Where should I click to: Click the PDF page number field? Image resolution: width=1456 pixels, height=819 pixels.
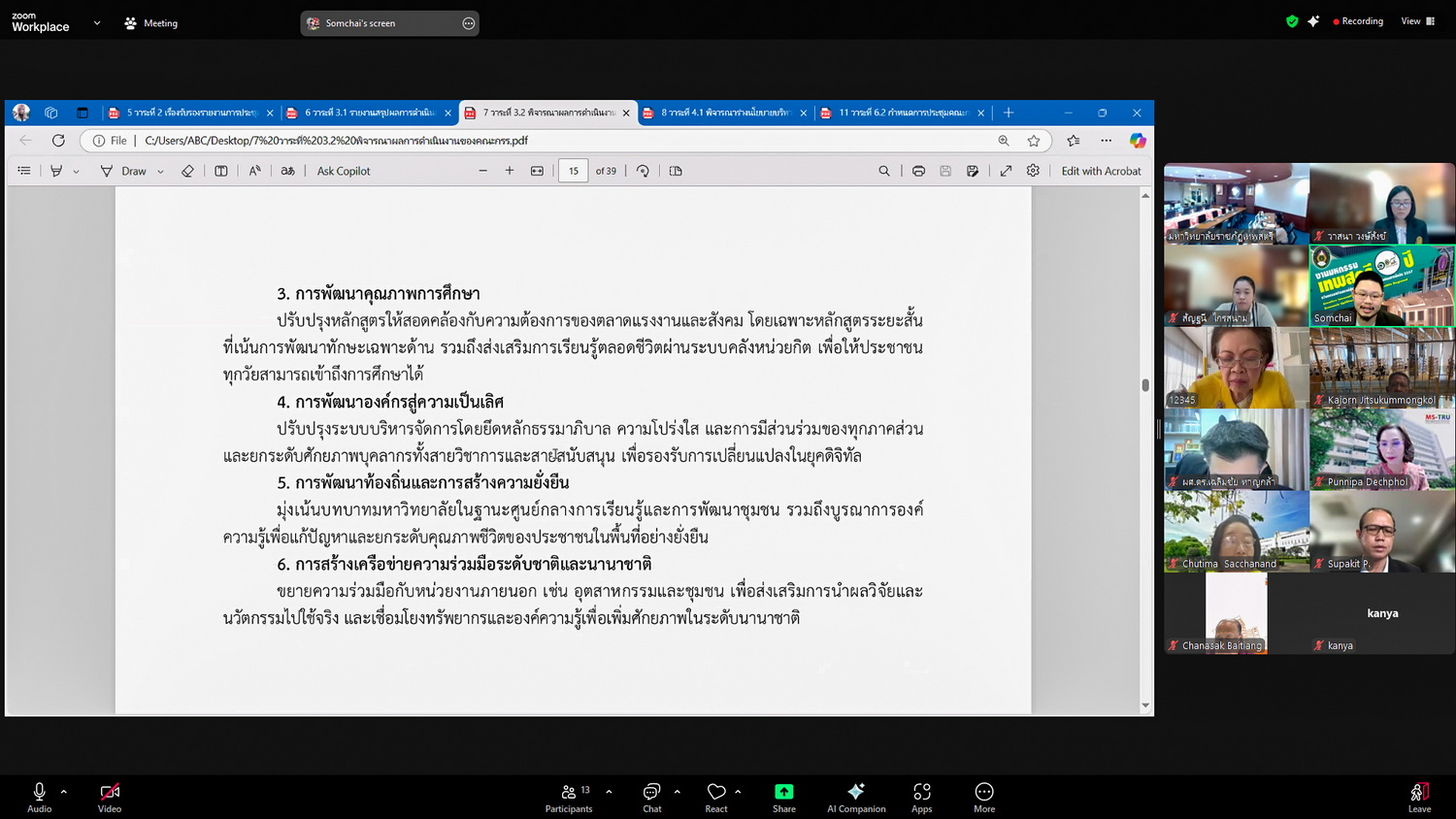pos(574,171)
